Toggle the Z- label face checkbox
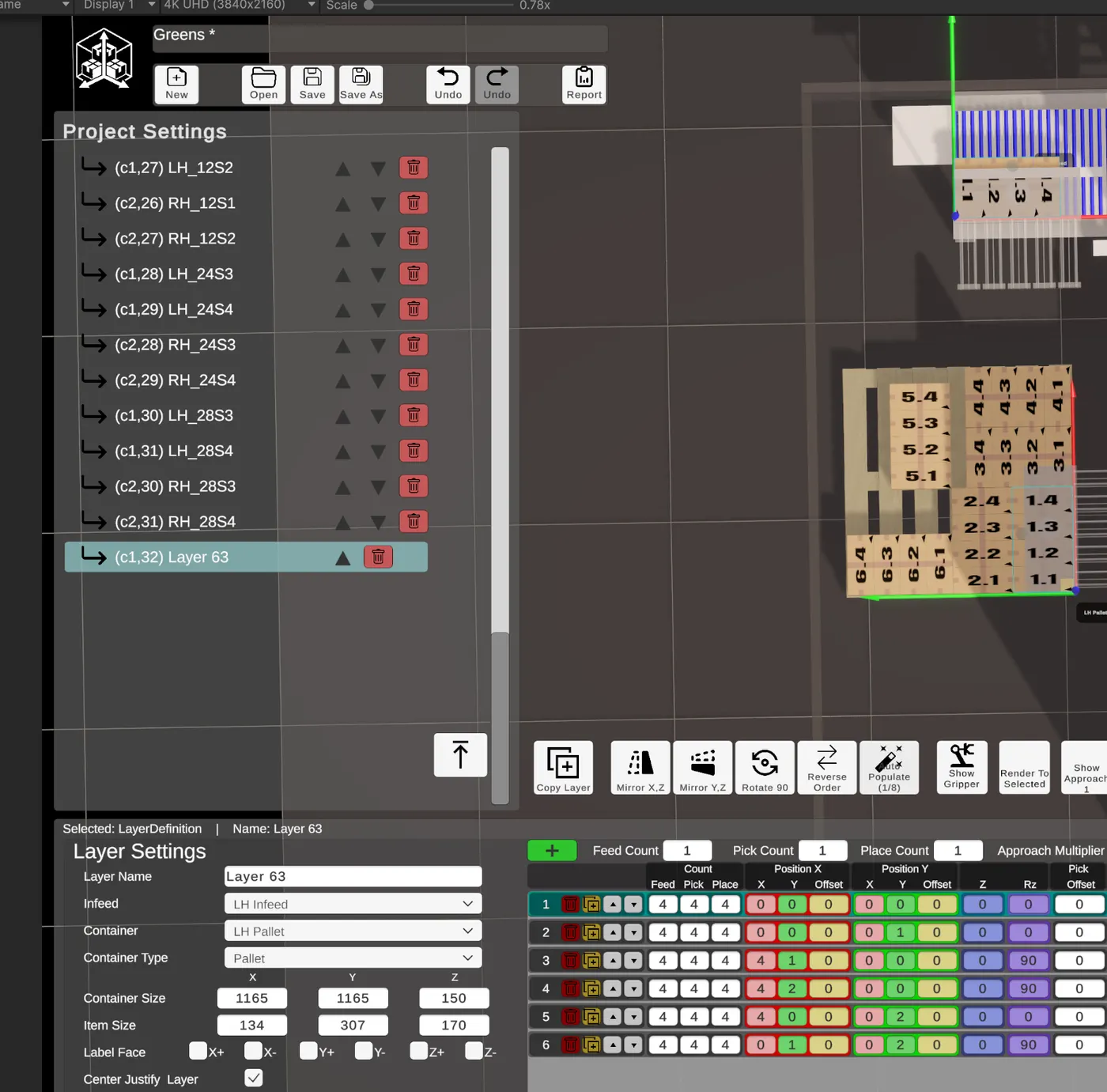Image resolution: width=1107 pixels, height=1092 pixels. 474,1051
